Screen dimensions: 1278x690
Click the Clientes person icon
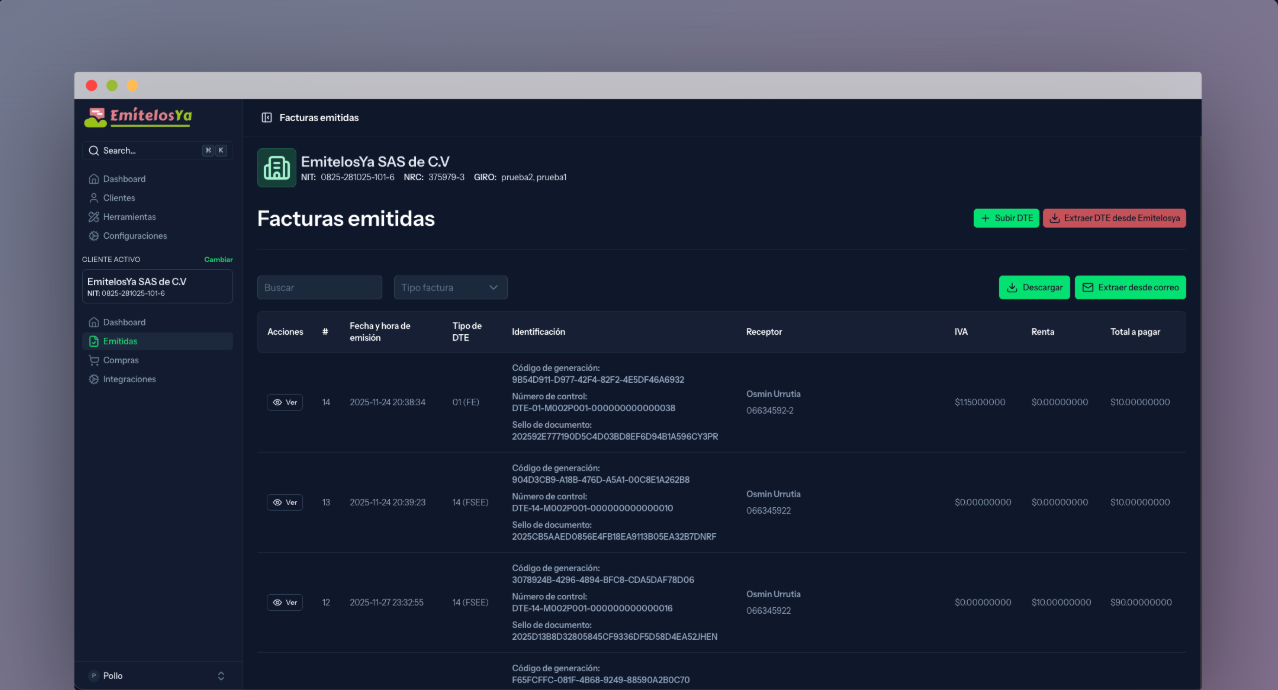[94, 198]
